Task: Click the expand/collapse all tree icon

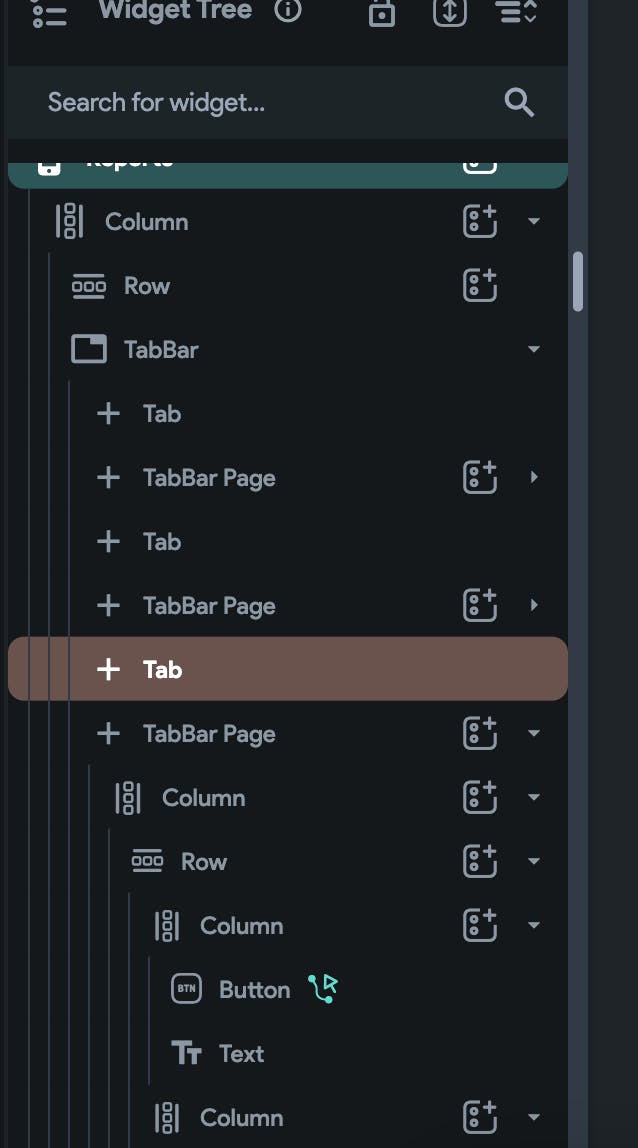Action: point(449,12)
